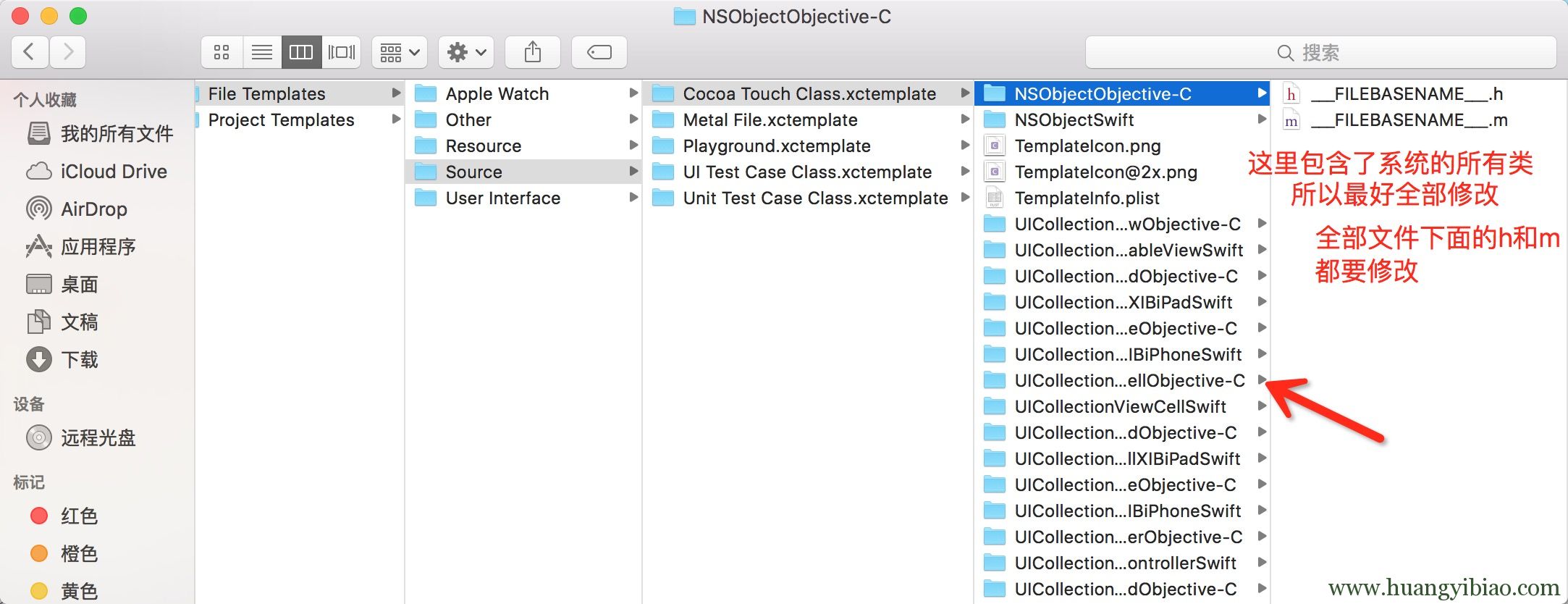Screen dimensions: 1568x604
Task: Select the TemplateInfo.plist file
Action: 1122,198
